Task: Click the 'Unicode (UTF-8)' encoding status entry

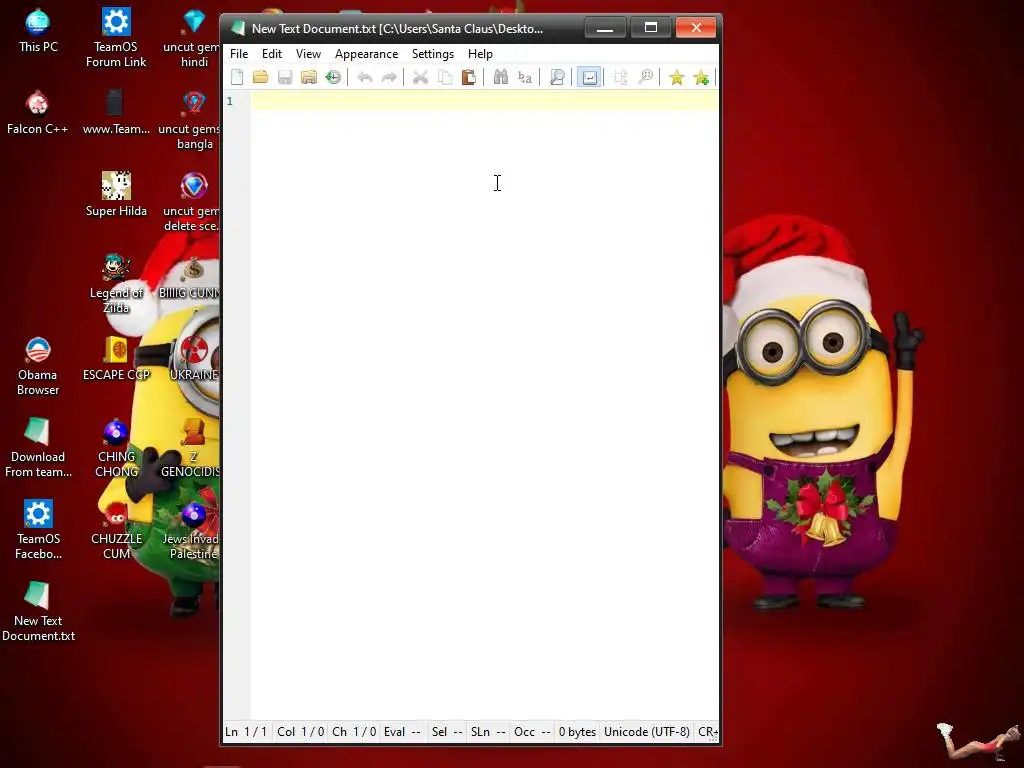Action: point(647,732)
